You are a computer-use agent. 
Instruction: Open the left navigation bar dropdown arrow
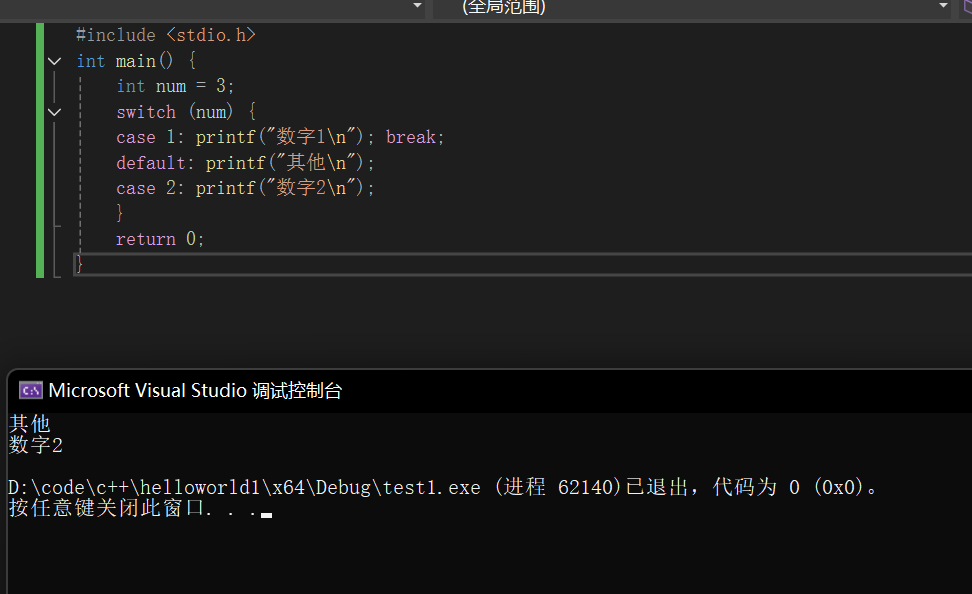point(417,6)
